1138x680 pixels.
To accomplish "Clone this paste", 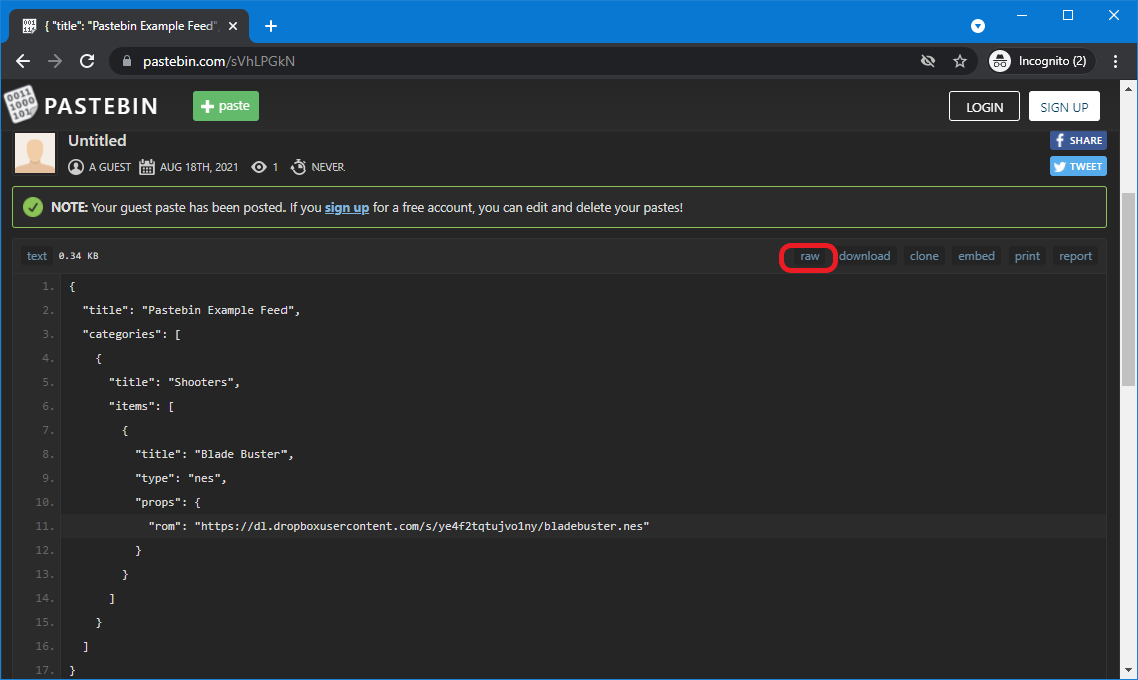I will coord(924,256).
